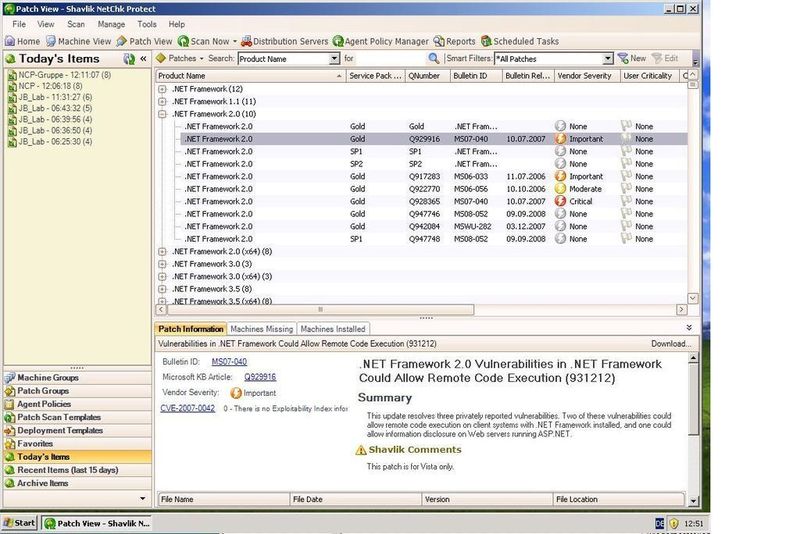Open Smart Filters dropdown *All Patches

pos(607,59)
